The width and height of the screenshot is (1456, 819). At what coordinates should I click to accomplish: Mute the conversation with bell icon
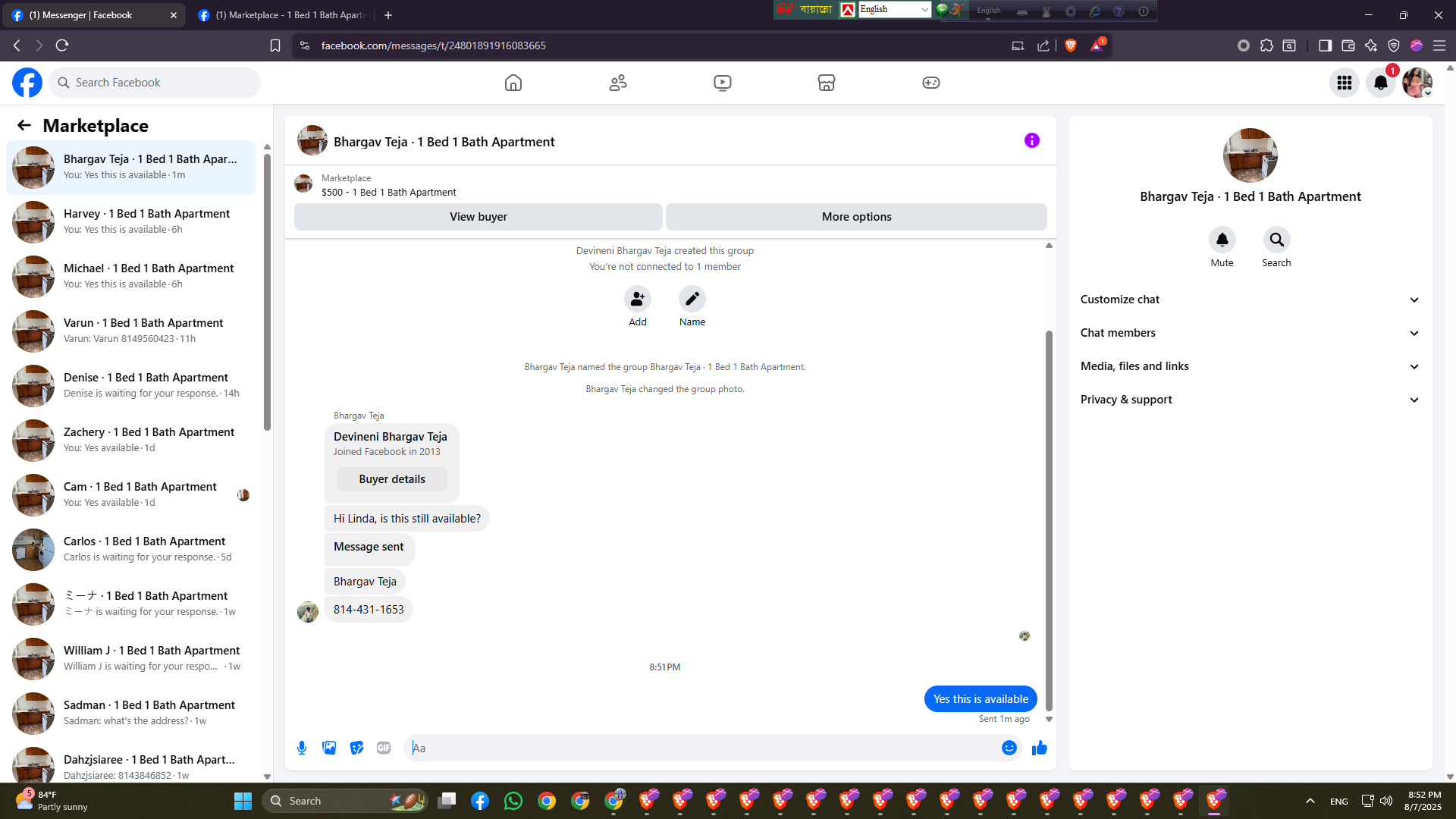tap(1222, 240)
